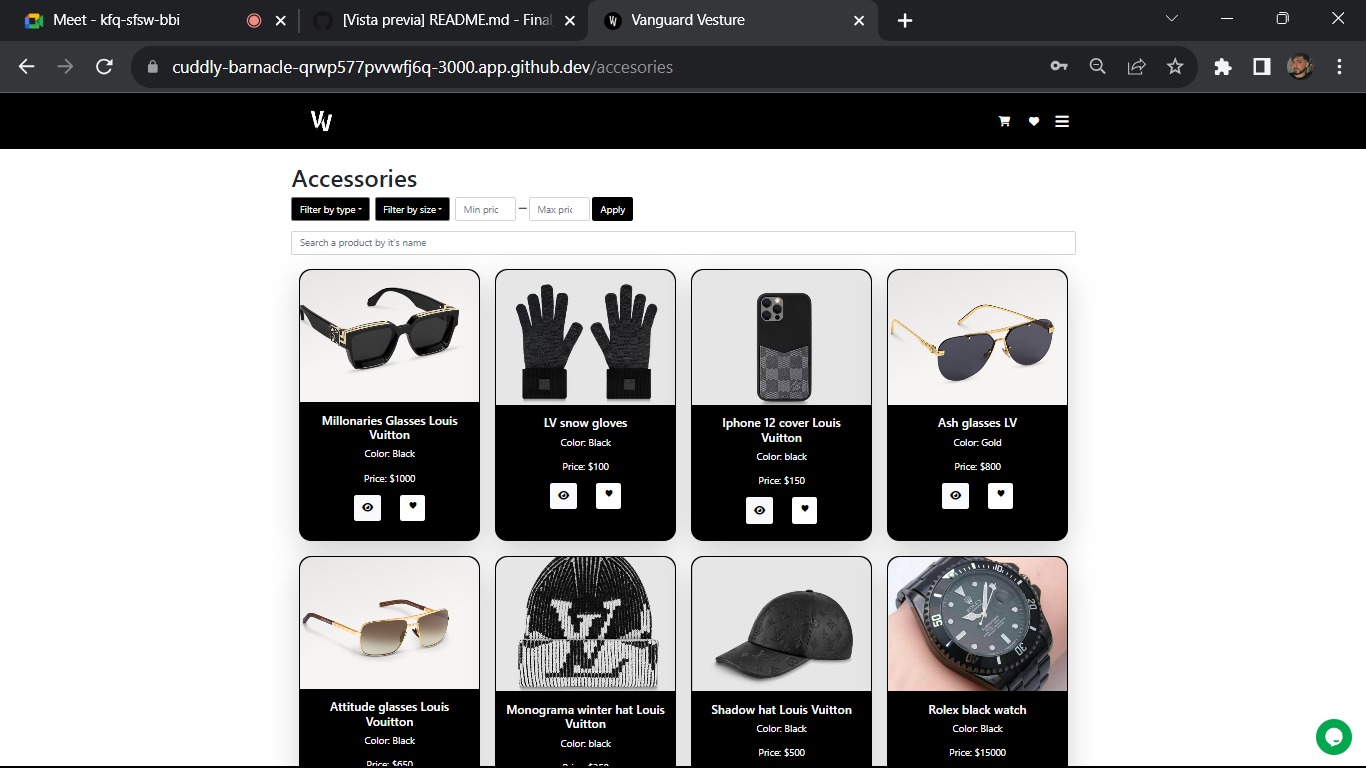Open saved passwords key icon
The width and height of the screenshot is (1366, 768).
click(1059, 67)
